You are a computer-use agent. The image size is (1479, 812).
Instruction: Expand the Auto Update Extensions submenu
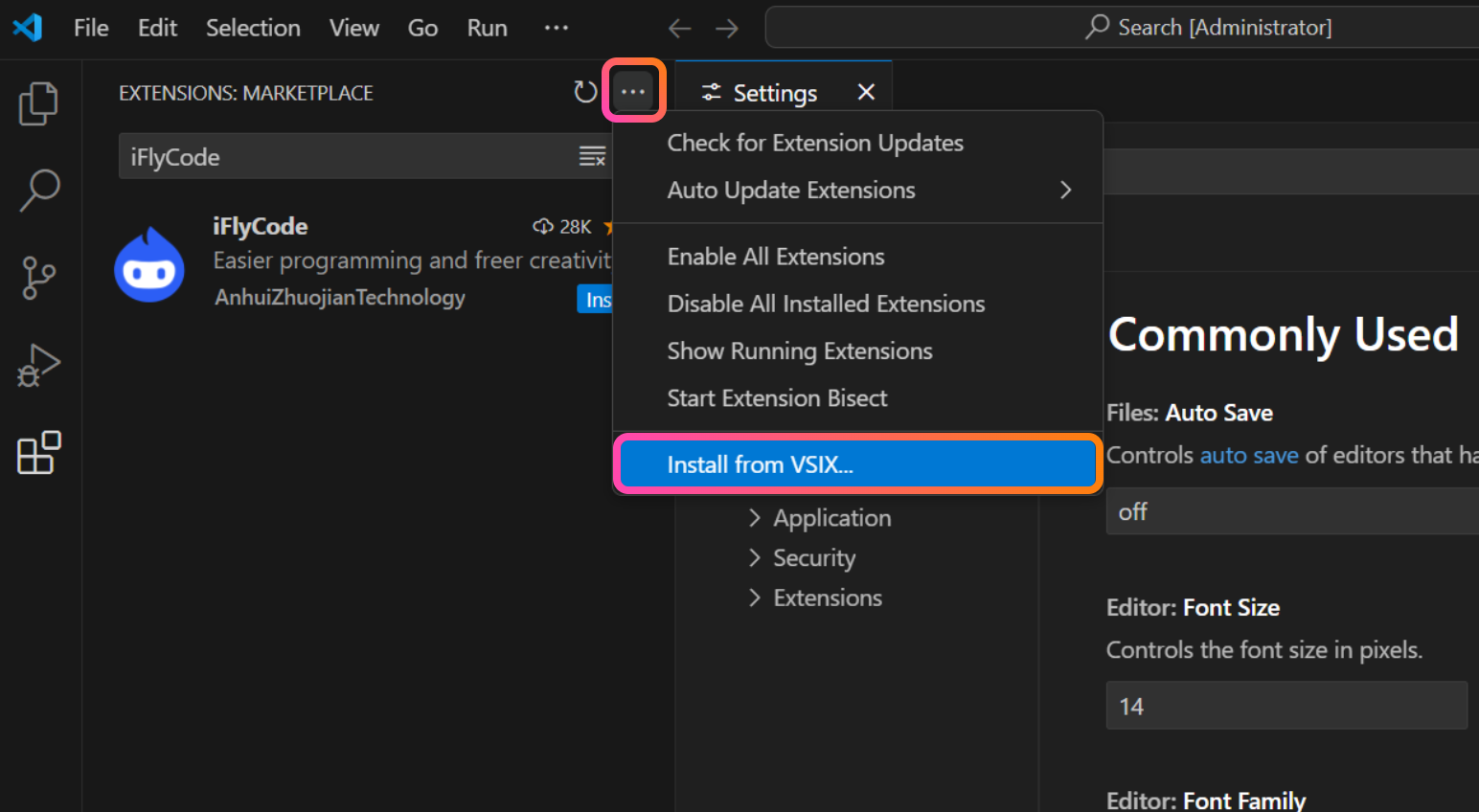1065,191
